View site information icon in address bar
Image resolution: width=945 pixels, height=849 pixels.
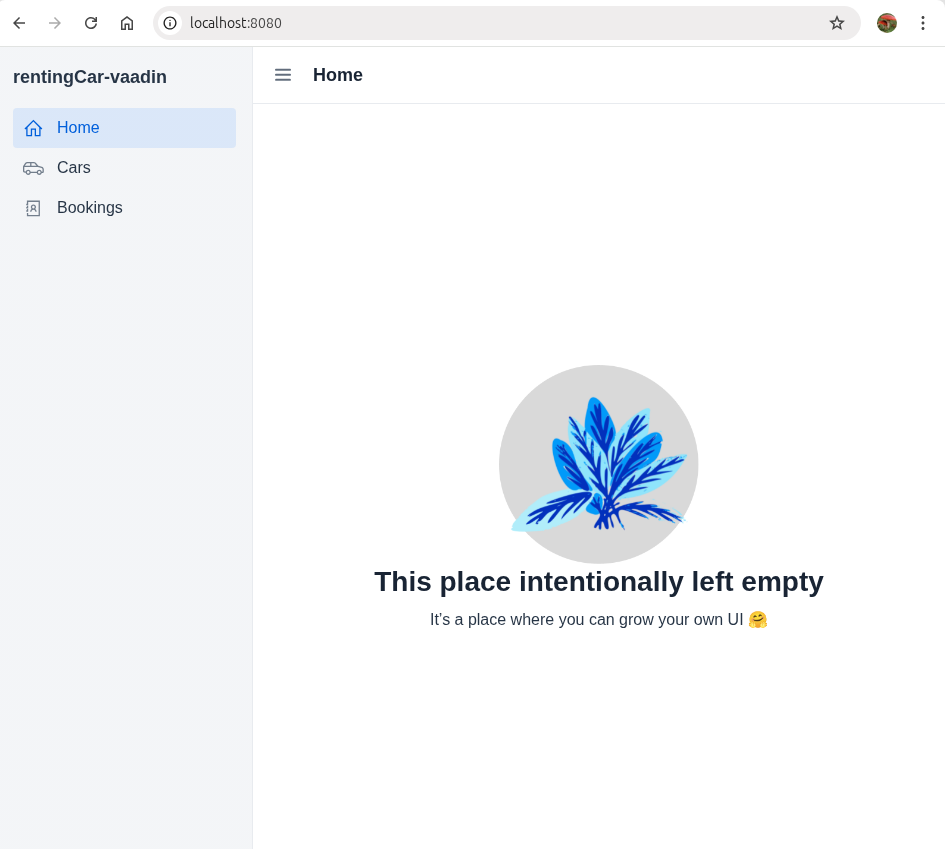[170, 23]
